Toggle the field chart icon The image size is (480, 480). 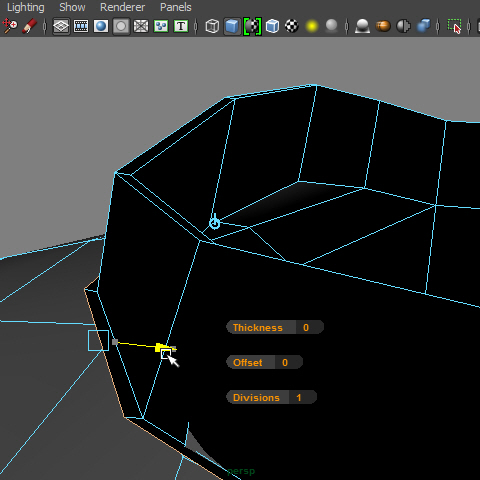point(141,26)
